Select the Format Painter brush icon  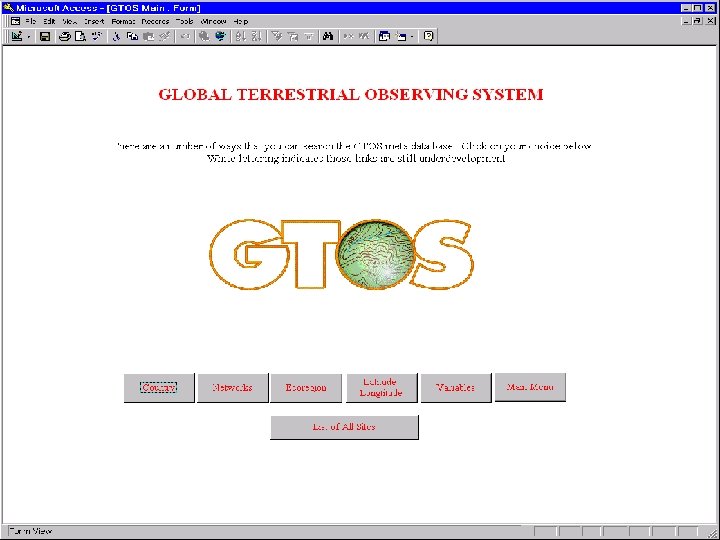(x=164, y=36)
